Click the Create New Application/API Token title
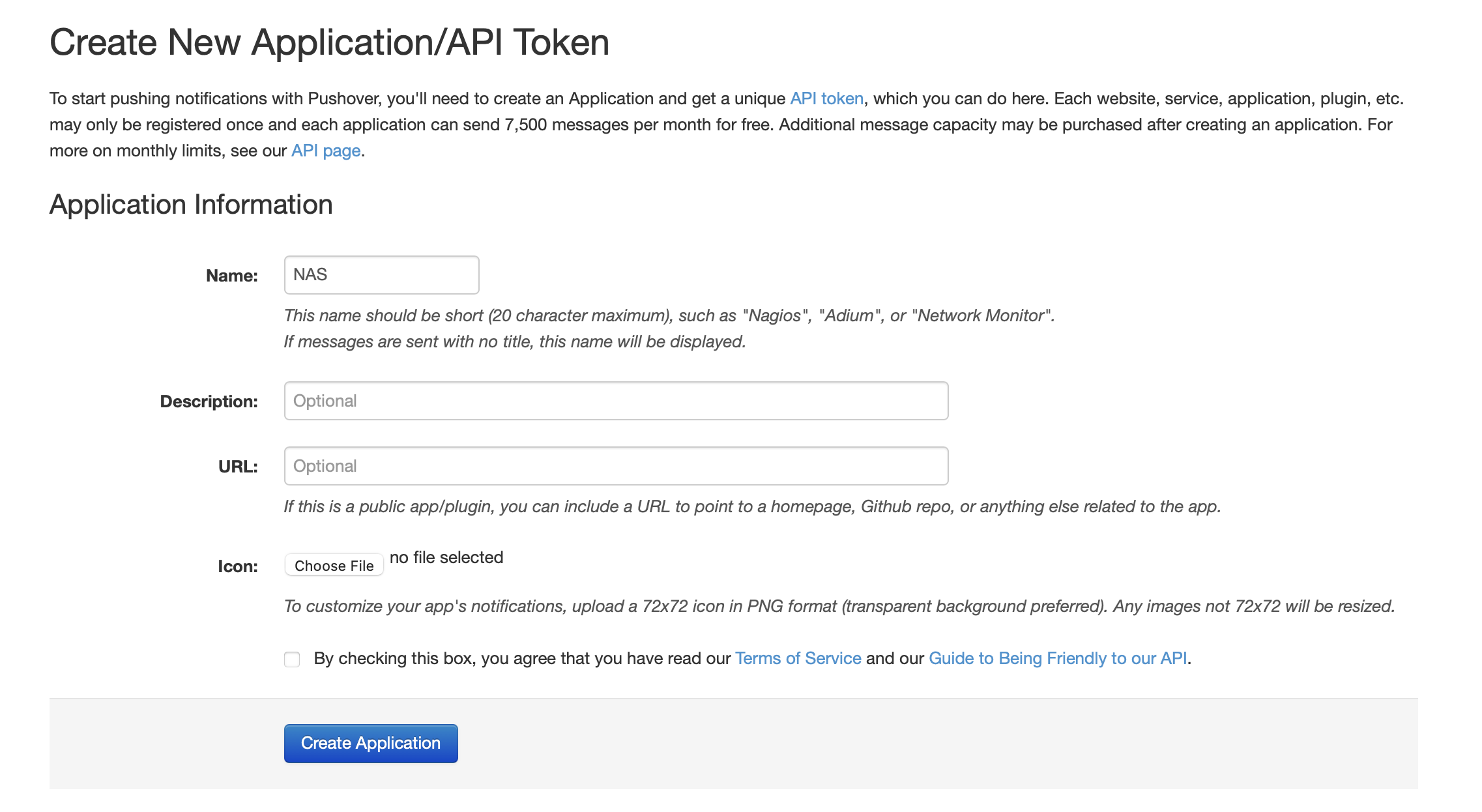 329,43
